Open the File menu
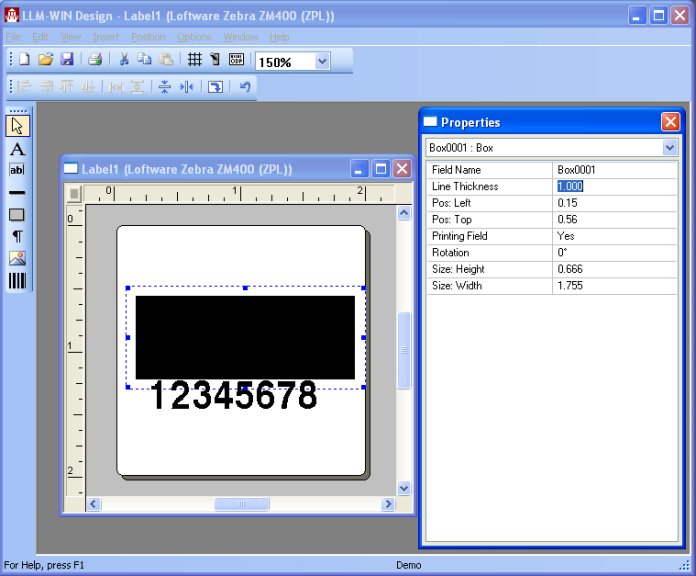This screenshot has width=696, height=576. click(13, 37)
